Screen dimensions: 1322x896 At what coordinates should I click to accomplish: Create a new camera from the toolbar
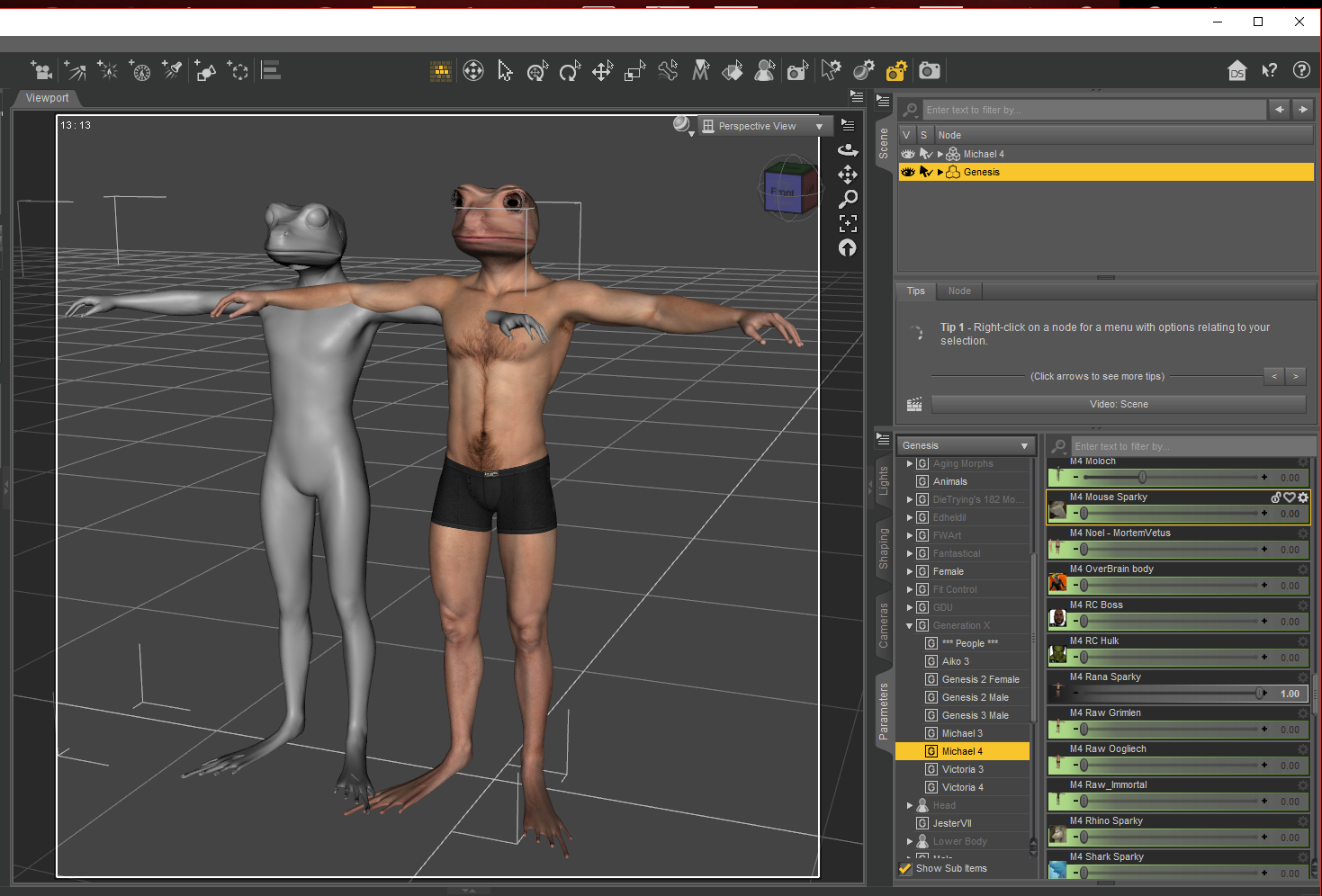point(41,70)
